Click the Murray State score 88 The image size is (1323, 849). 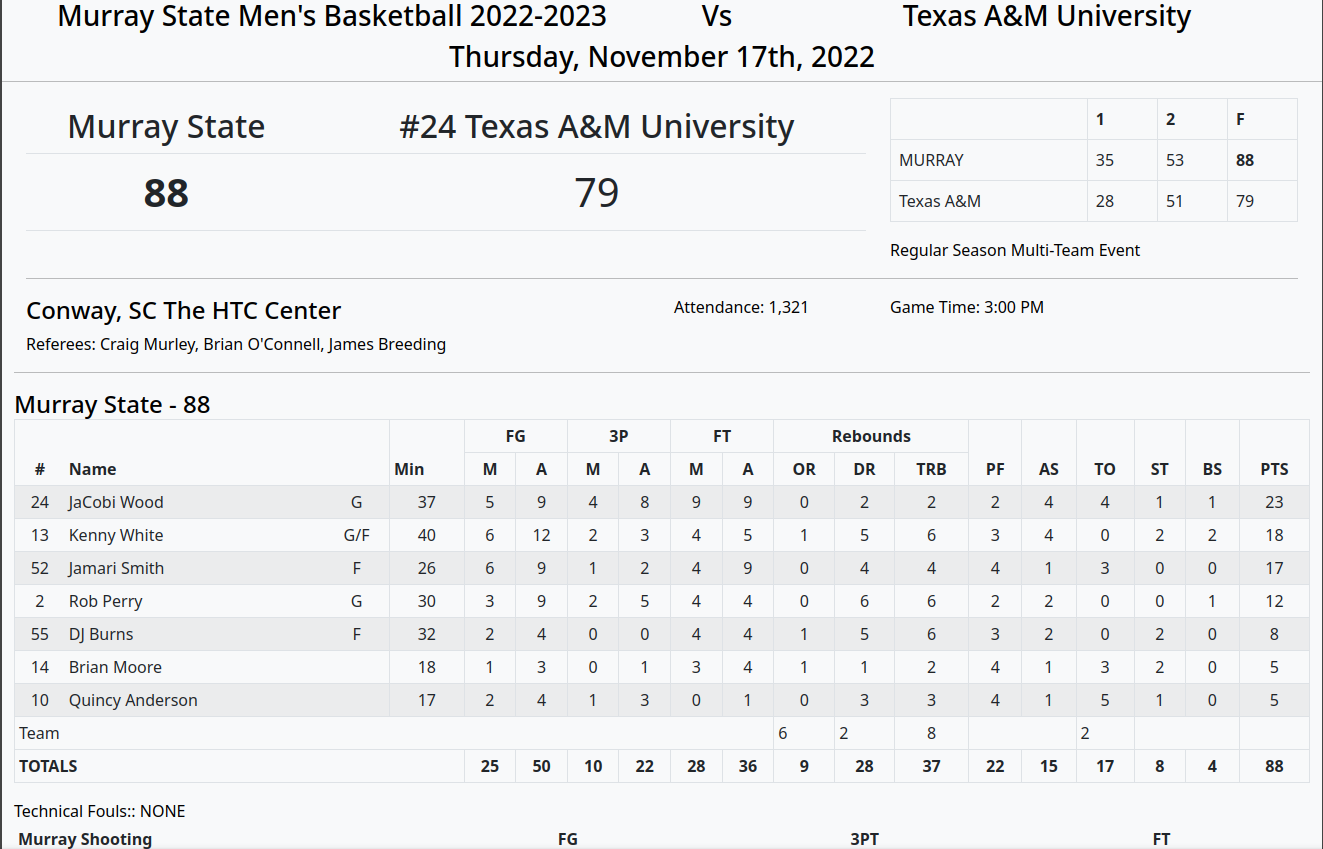pos(166,192)
